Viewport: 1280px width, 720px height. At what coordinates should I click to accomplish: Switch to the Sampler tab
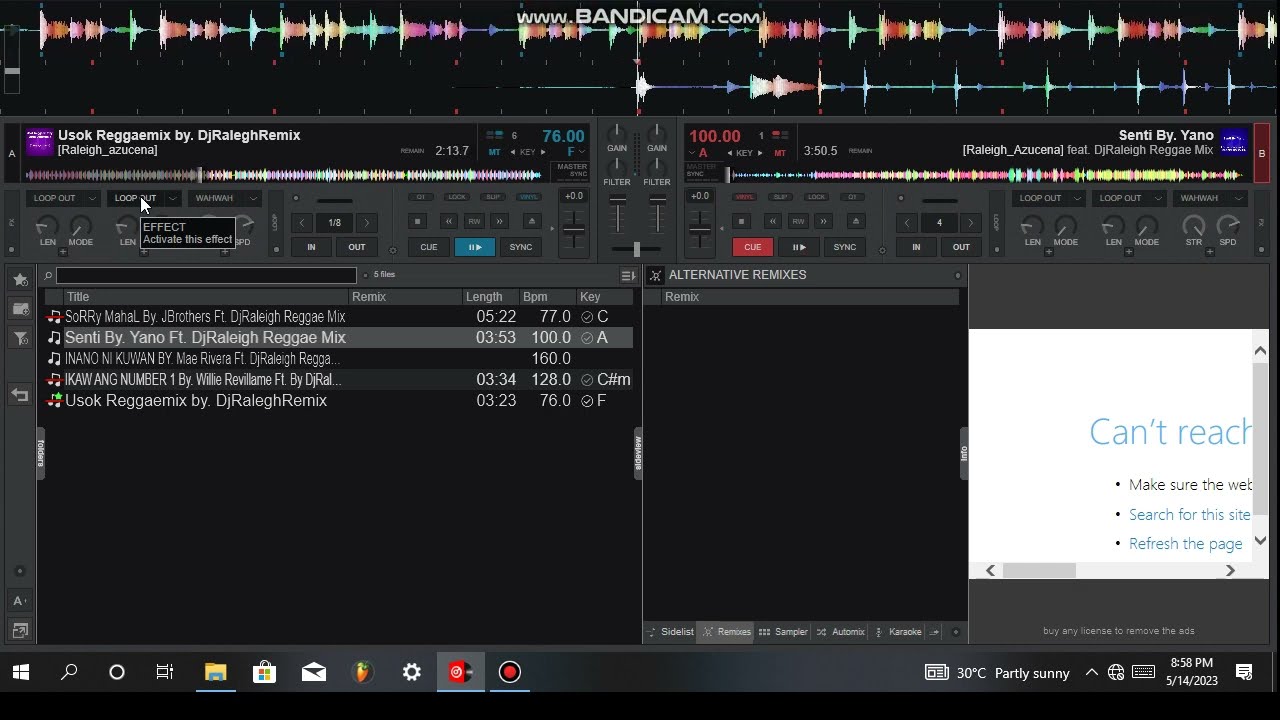click(783, 632)
